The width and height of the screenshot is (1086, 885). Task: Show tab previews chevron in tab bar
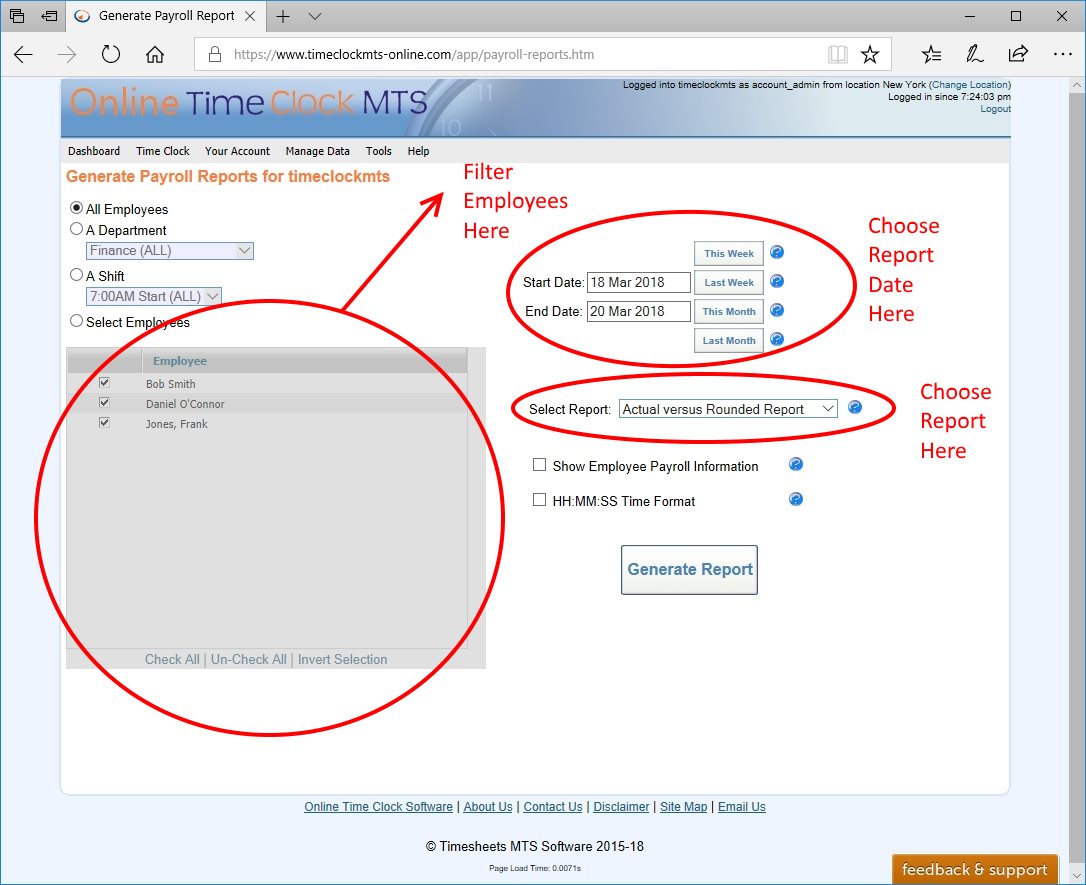click(314, 17)
